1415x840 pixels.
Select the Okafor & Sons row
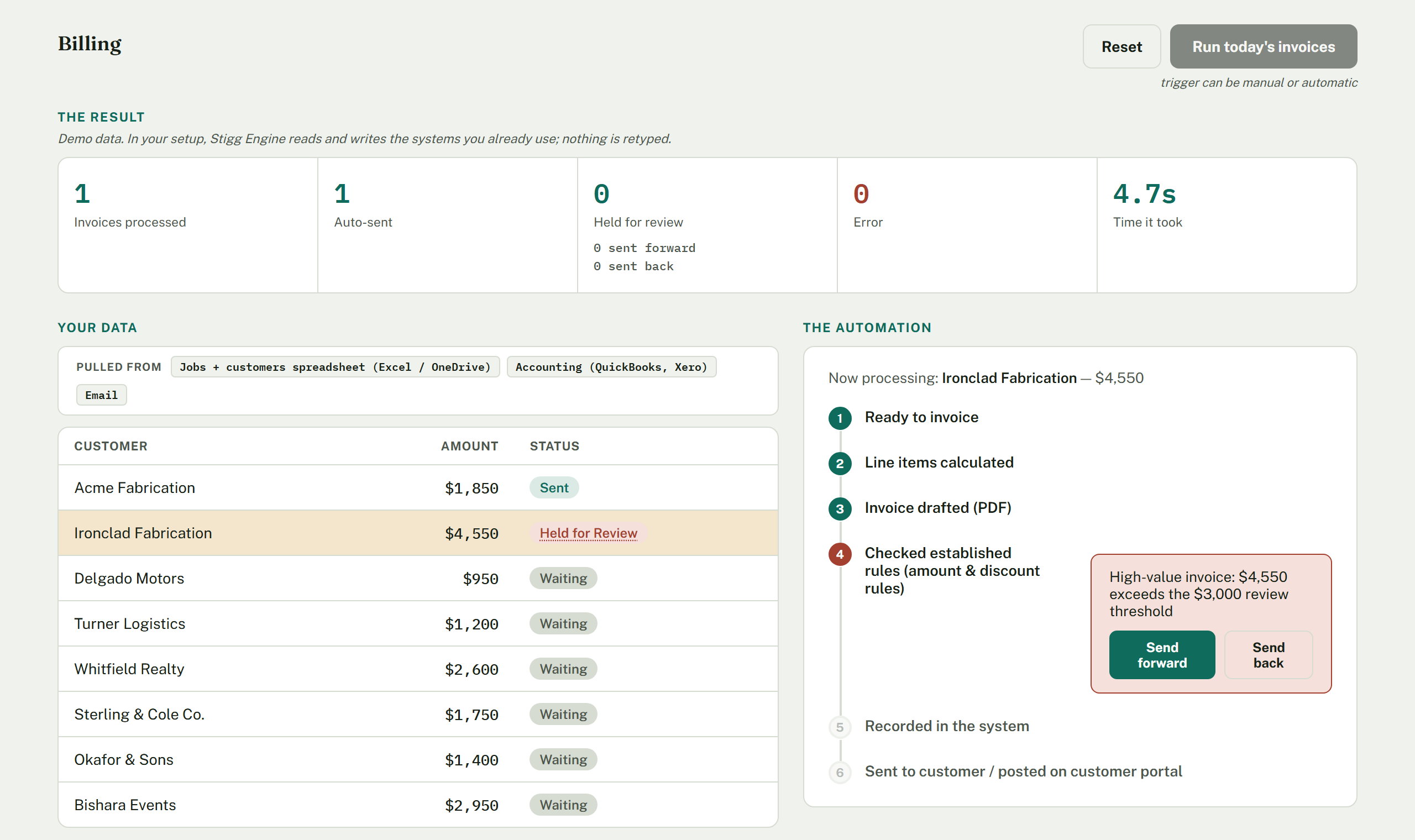tap(418, 760)
